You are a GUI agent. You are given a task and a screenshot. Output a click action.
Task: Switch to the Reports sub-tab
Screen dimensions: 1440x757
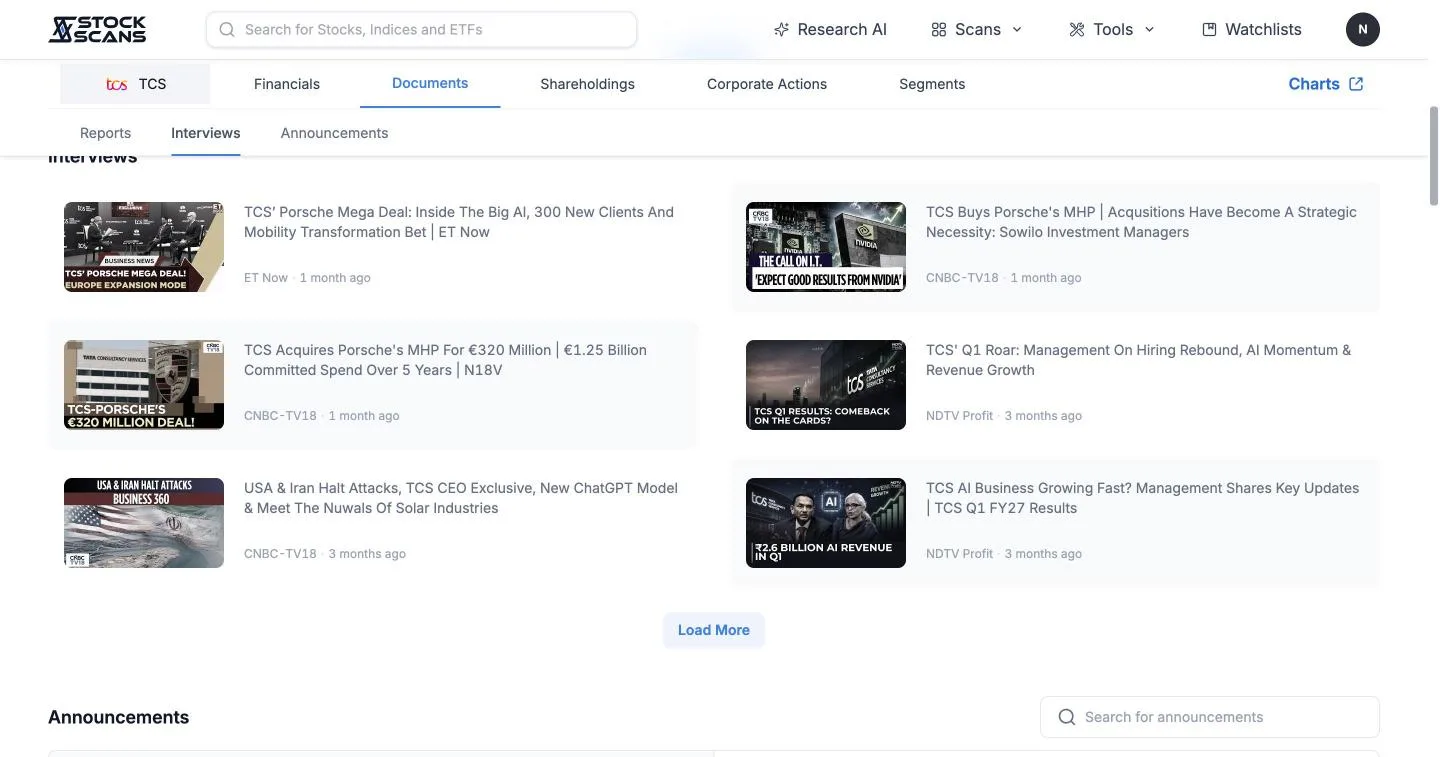click(105, 133)
